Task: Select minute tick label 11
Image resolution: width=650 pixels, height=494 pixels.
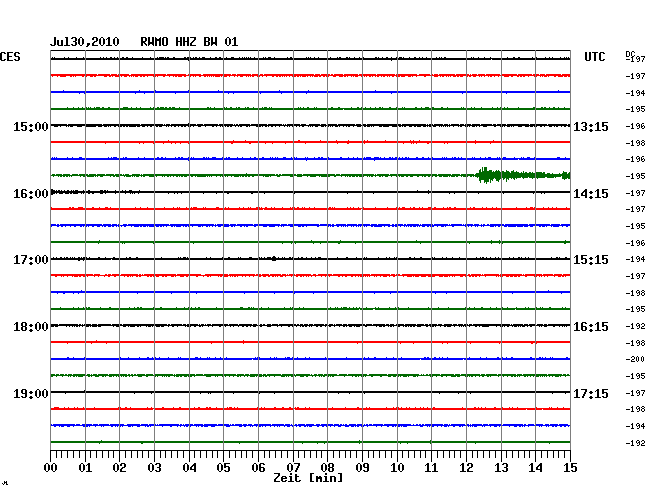Action: tap(431, 467)
